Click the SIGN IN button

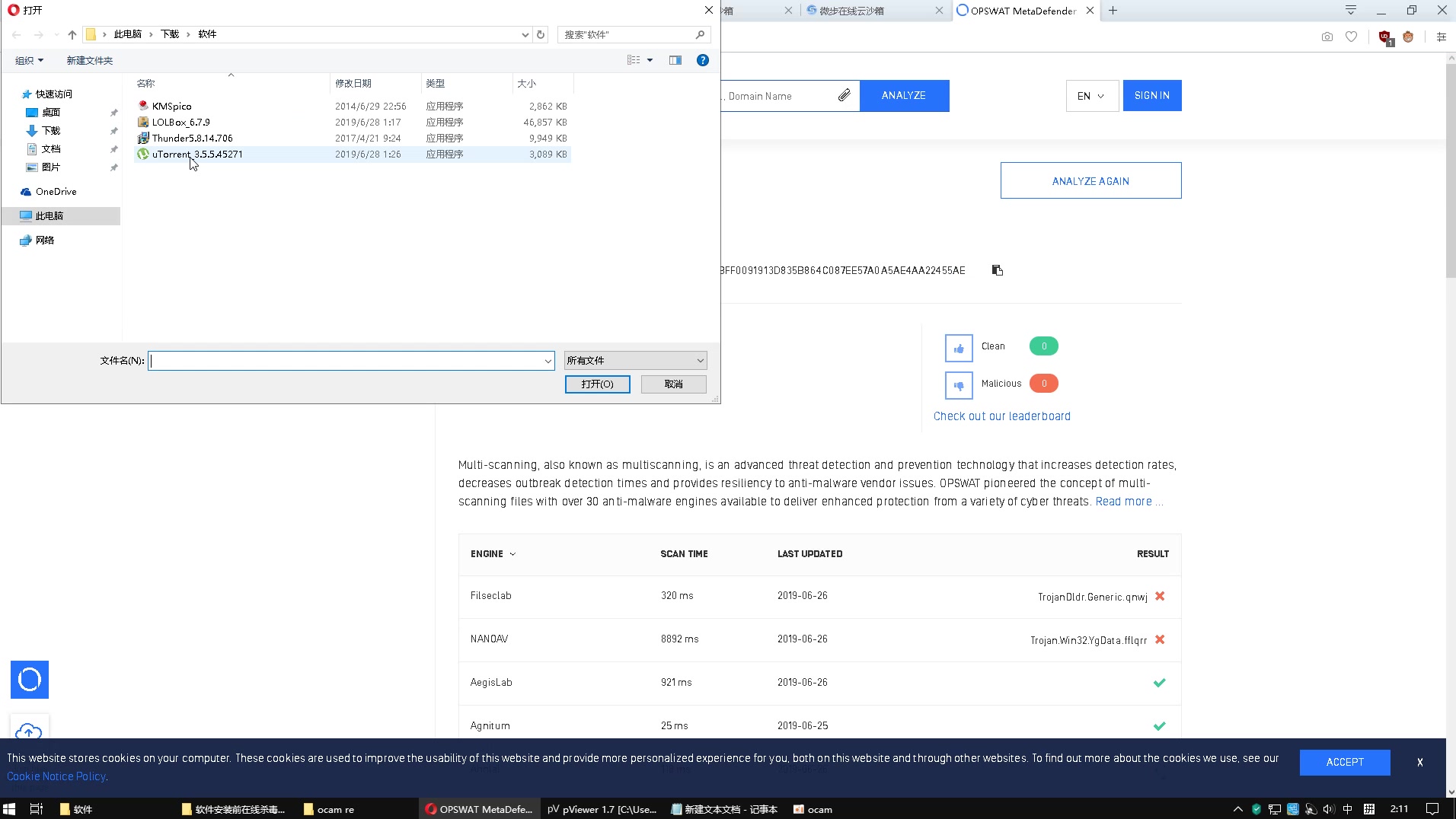pos(1151,96)
